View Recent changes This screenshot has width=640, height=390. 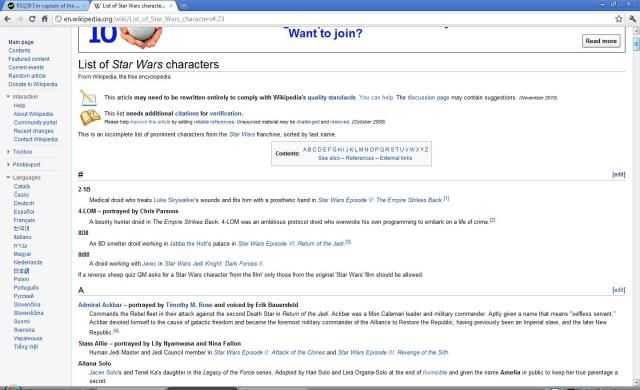[33, 131]
